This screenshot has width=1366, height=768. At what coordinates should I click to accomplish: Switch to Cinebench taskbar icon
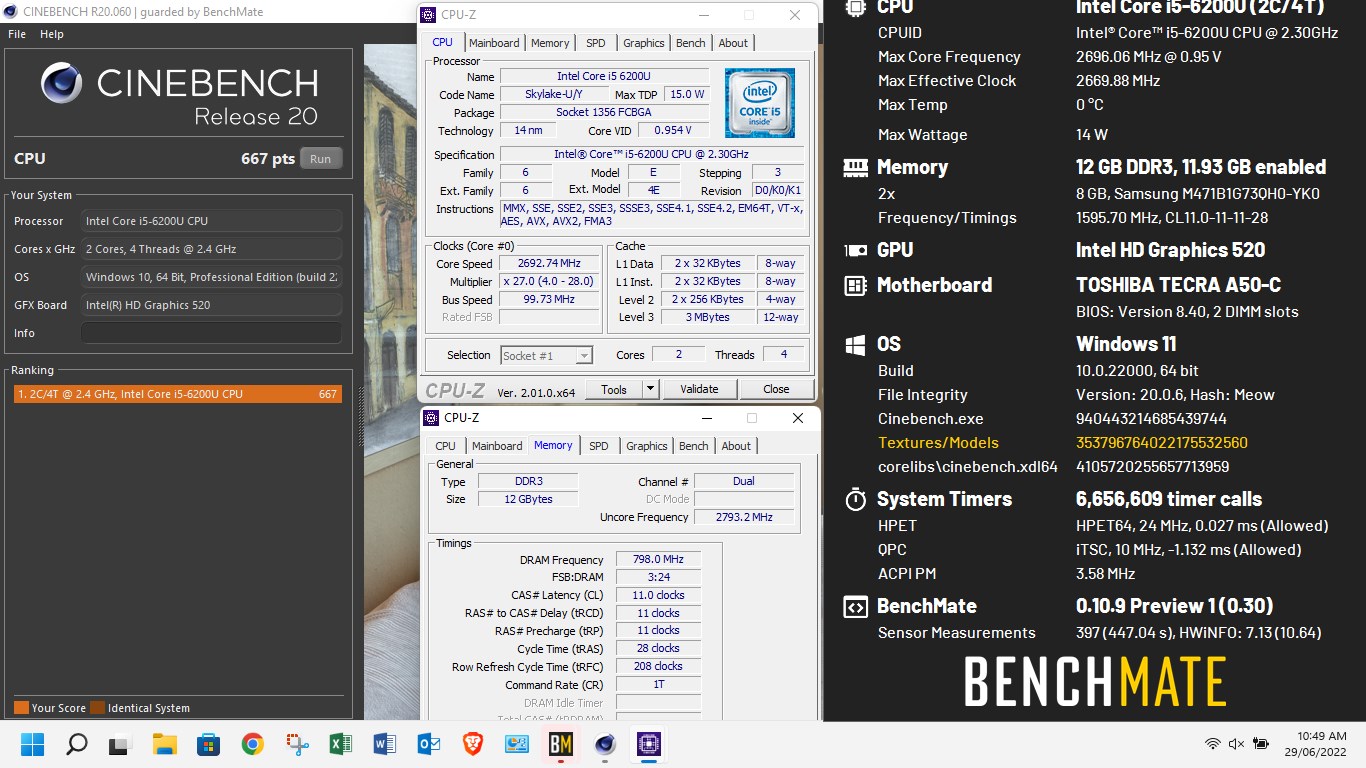604,744
